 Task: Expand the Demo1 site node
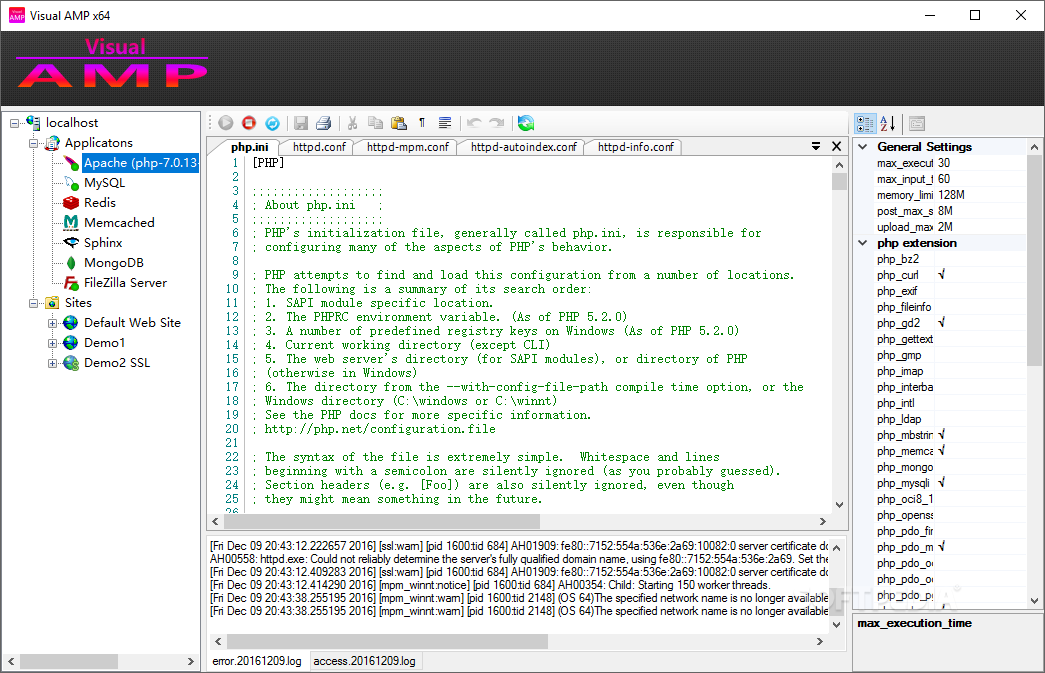52,343
